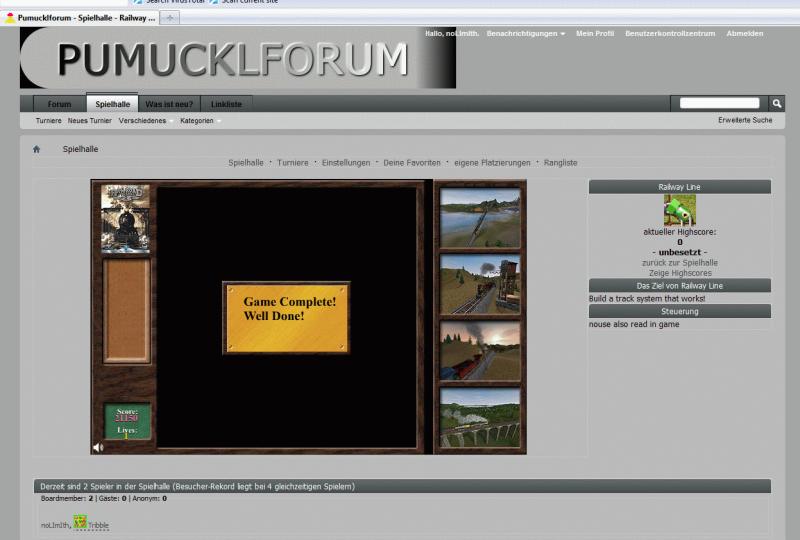This screenshot has width=800, height=540.
Task: Click Turniere link in arcade menu
Action: pos(292,163)
